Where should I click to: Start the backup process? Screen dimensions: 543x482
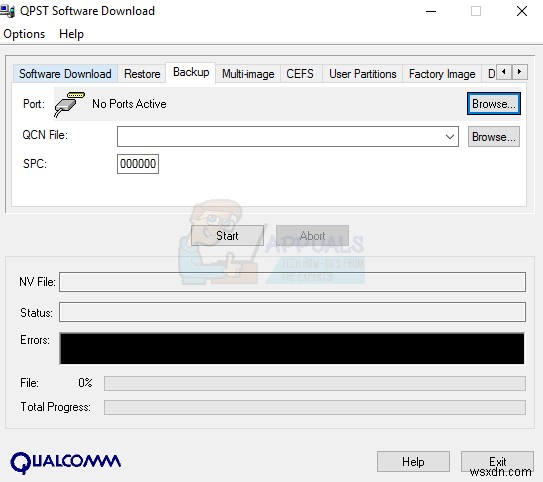(x=227, y=235)
